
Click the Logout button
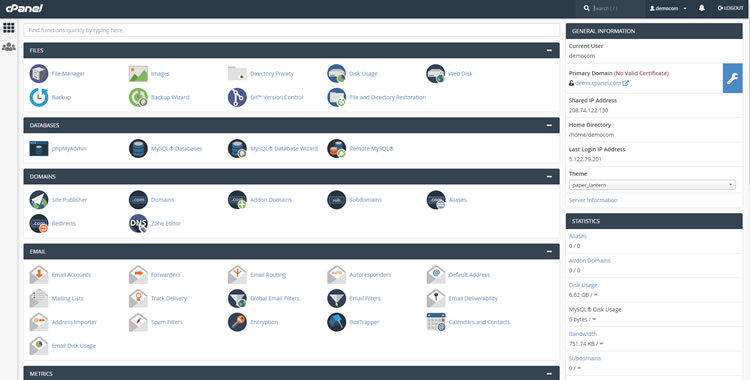point(730,8)
